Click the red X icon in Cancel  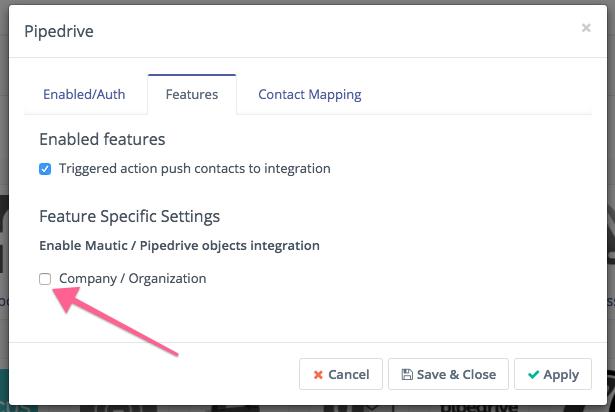[x=318, y=375]
